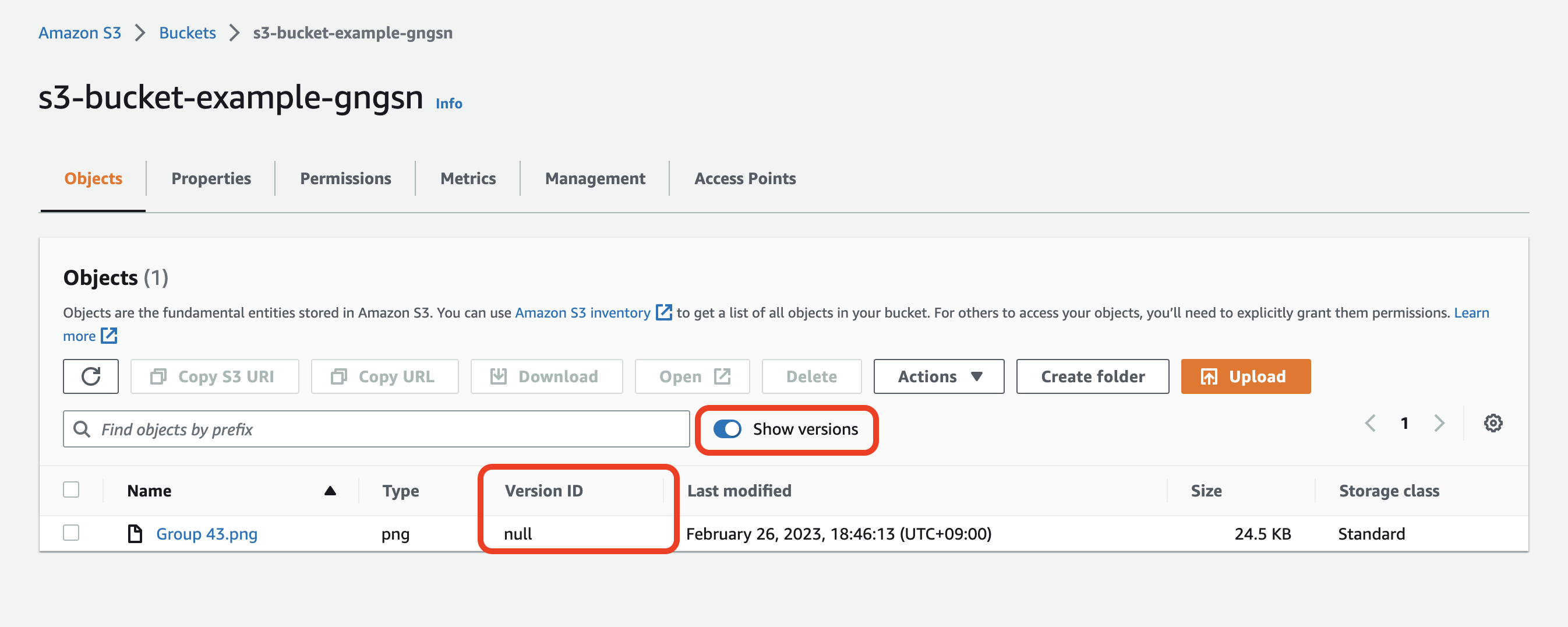Open the Amazon S3 inventory link

(x=582, y=312)
